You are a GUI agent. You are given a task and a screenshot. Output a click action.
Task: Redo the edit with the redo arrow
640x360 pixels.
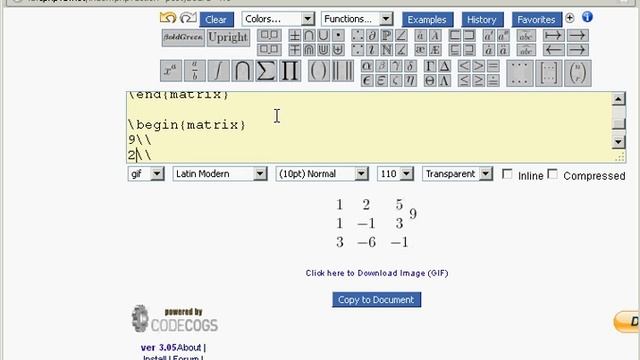(x=188, y=18)
